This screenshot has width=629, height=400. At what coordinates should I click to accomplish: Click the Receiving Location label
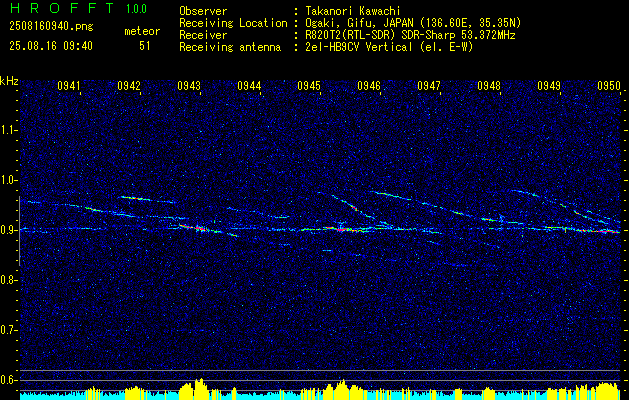point(233,23)
